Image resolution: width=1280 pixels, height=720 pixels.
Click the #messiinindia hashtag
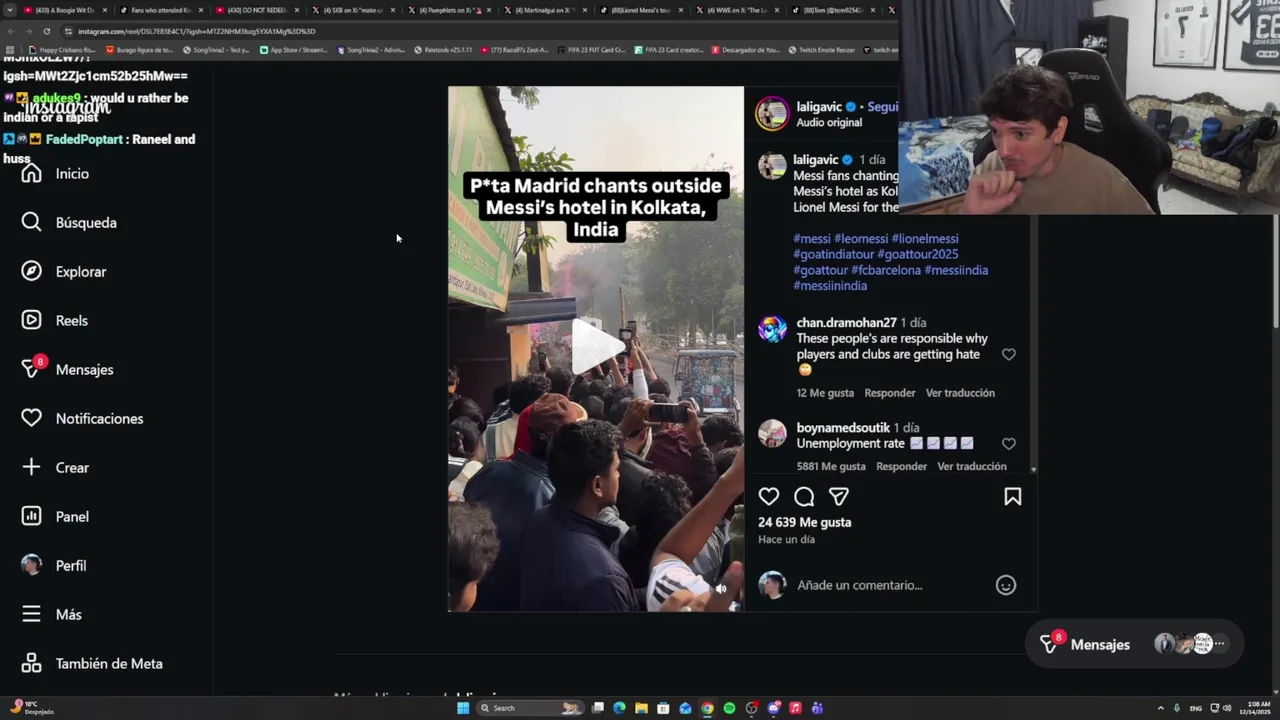pos(830,286)
